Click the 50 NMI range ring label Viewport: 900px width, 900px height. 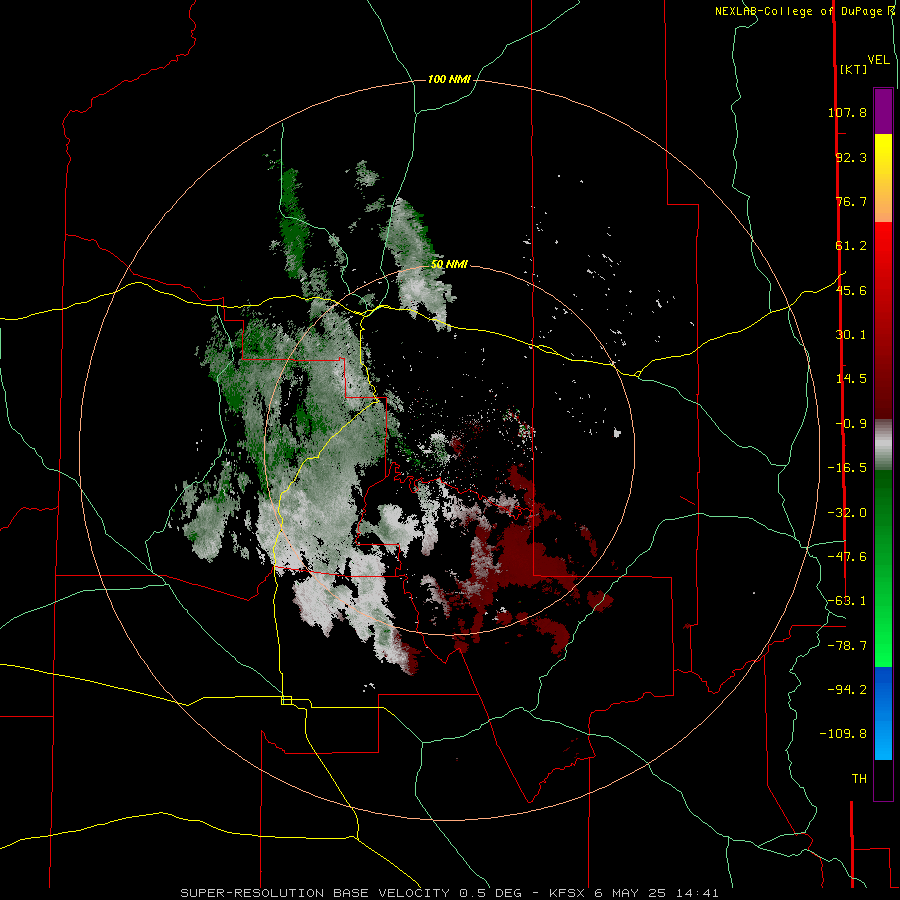449,264
